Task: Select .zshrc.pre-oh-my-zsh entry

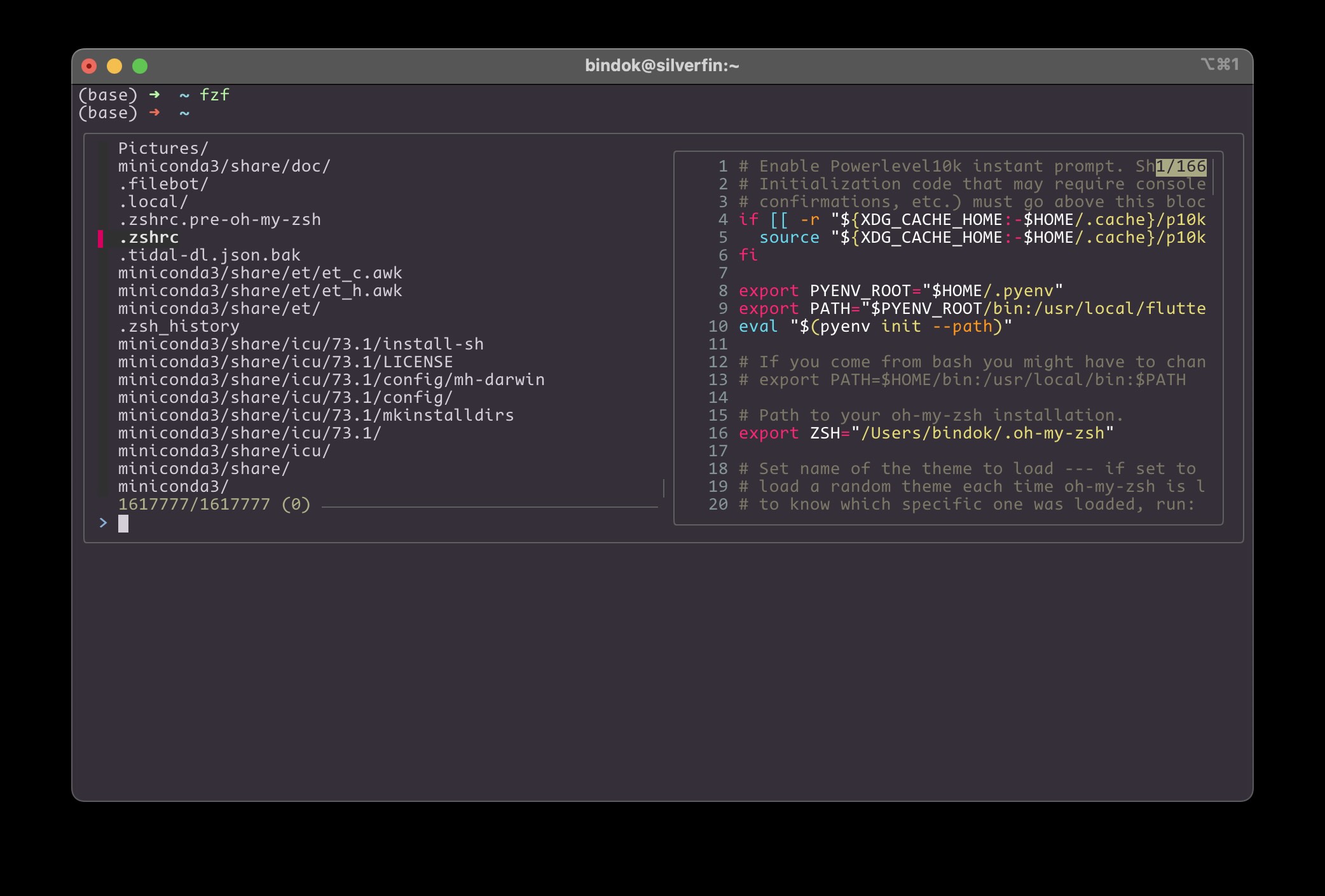Action: [219, 219]
